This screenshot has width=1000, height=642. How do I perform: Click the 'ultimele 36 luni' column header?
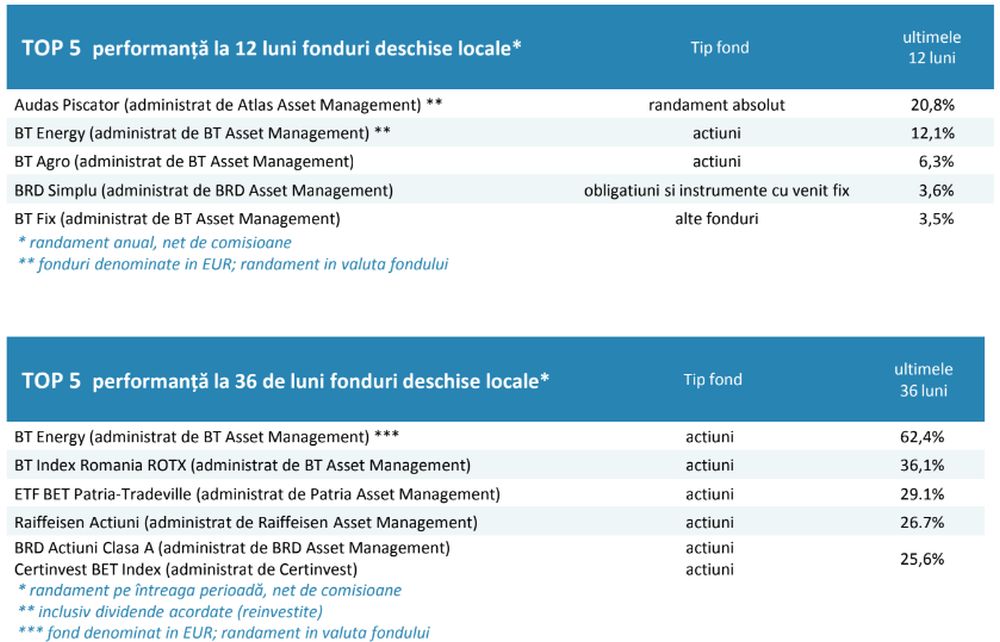[923, 379]
